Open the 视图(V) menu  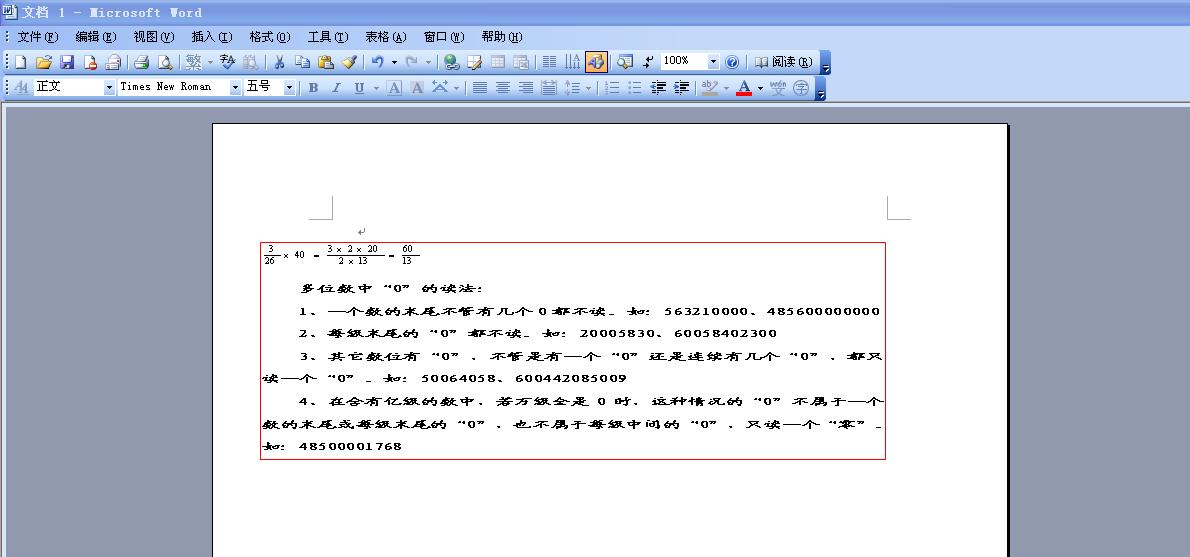click(153, 36)
